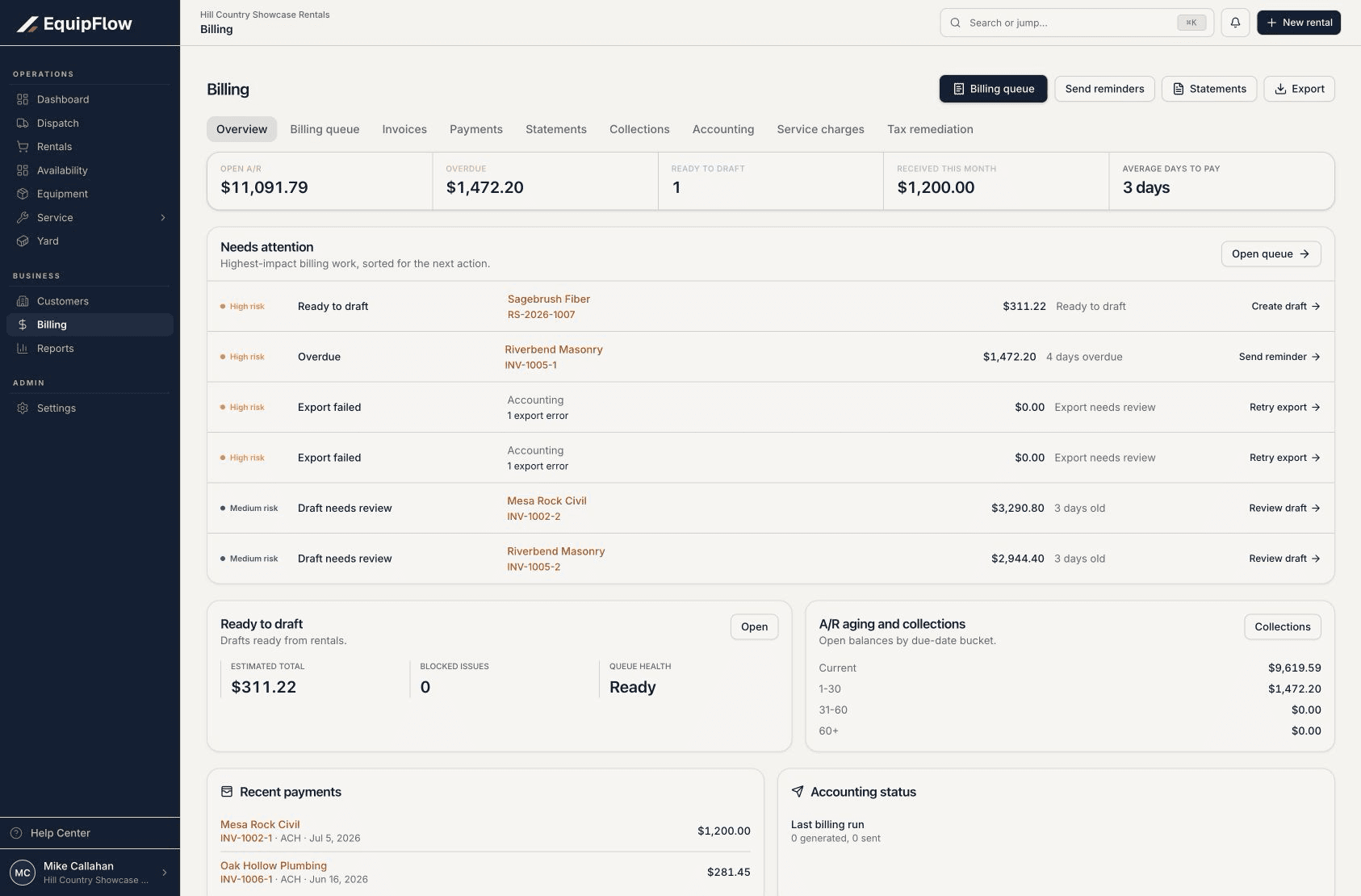Click the Customers building icon
The width and height of the screenshot is (1361, 896).
point(23,301)
